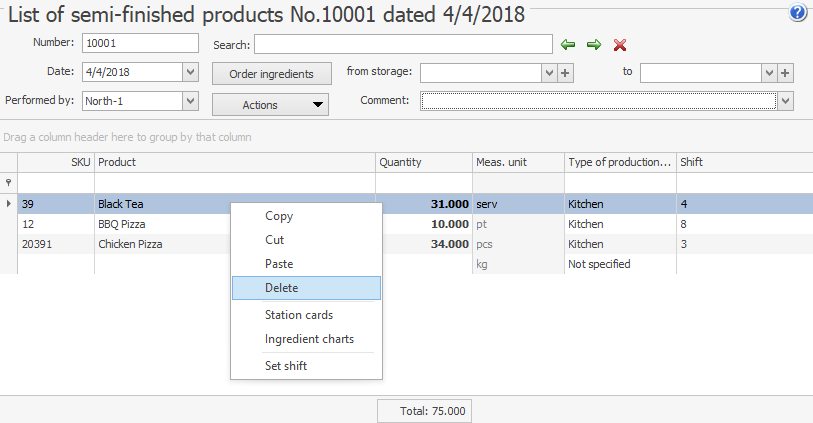Click the filter row pin icon
Screen dimensions: 813x423
pos(9,183)
